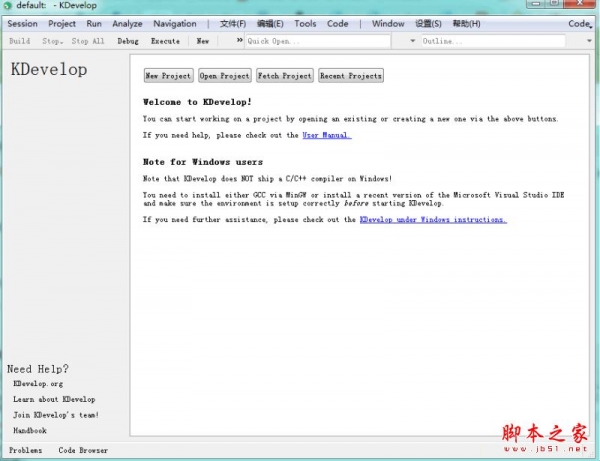Open the Tools menu

305,24
